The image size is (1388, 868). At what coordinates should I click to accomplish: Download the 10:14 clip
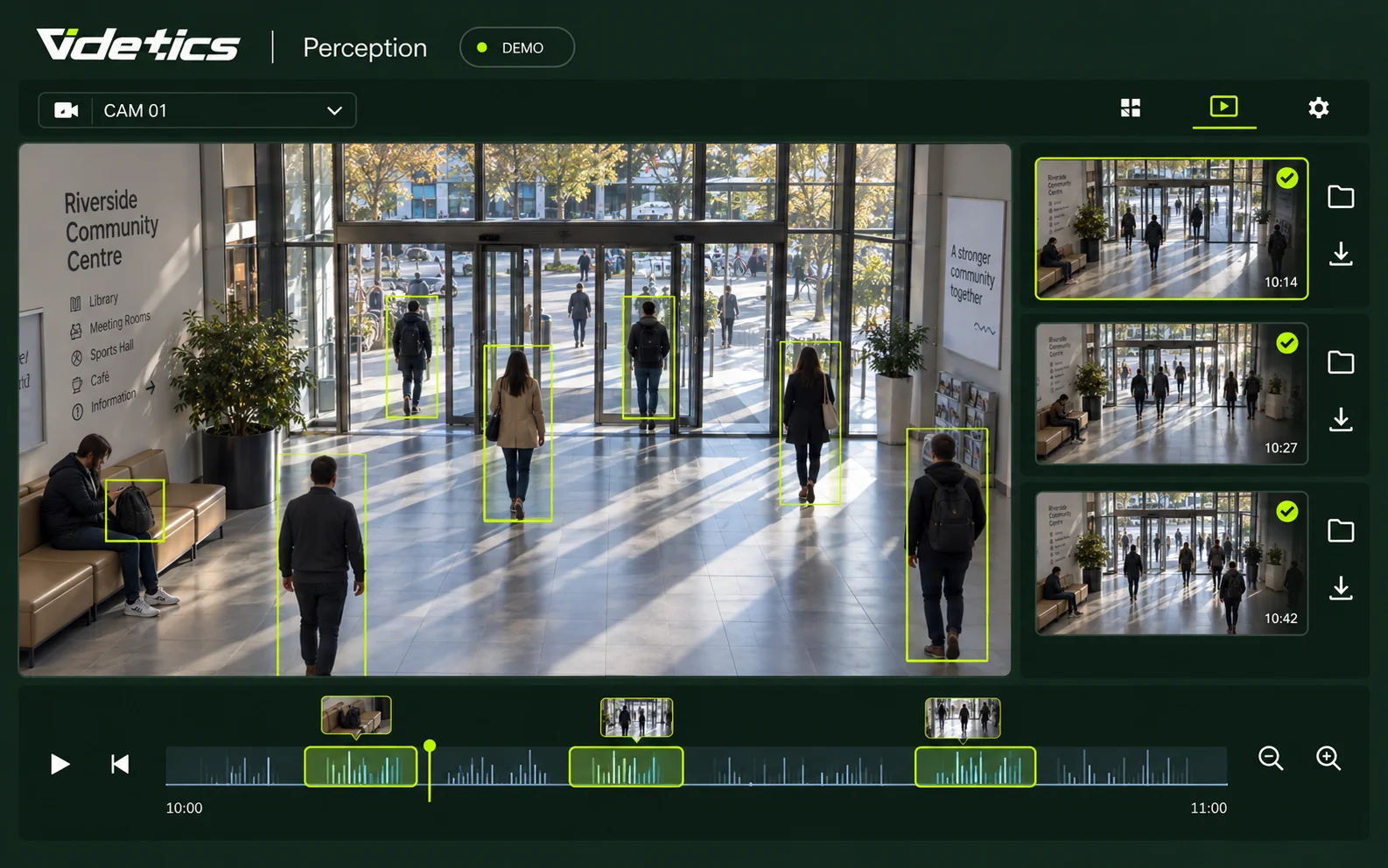pos(1341,254)
